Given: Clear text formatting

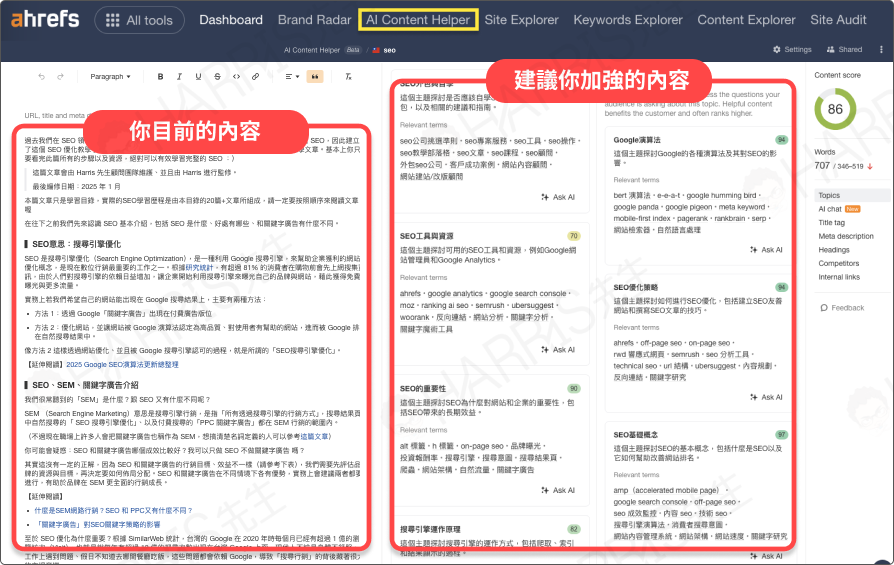Looking at the screenshot, I should click(348, 76).
